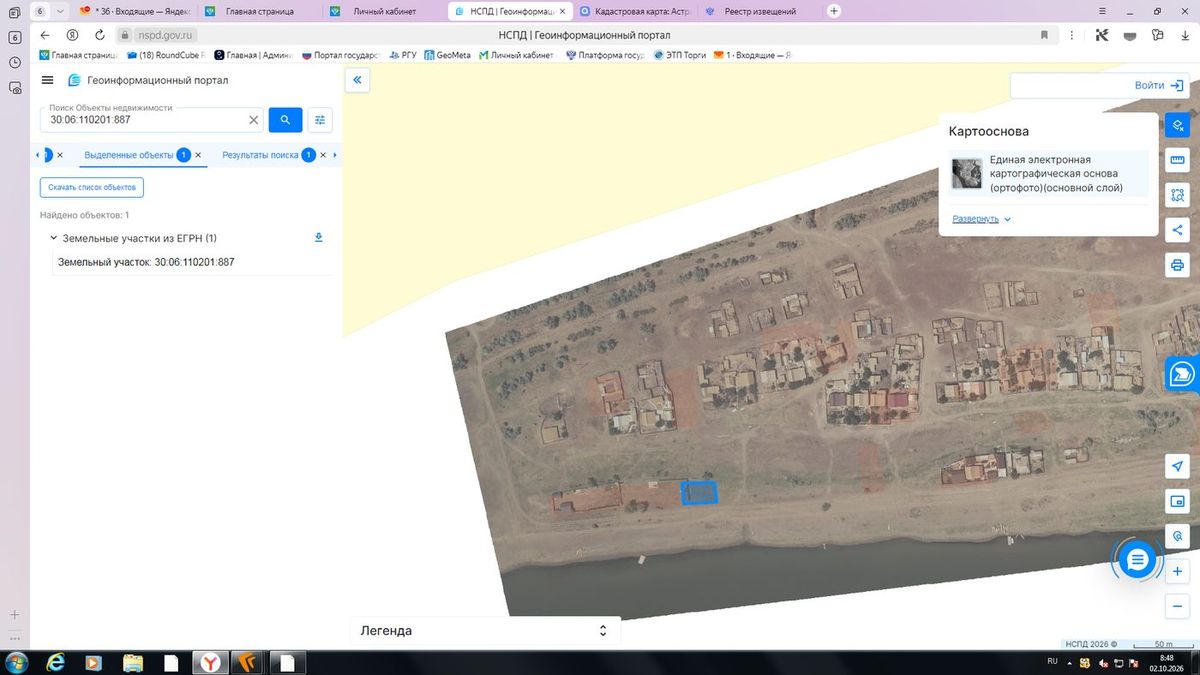Select the ruler measurement tool

(x=1177, y=160)
